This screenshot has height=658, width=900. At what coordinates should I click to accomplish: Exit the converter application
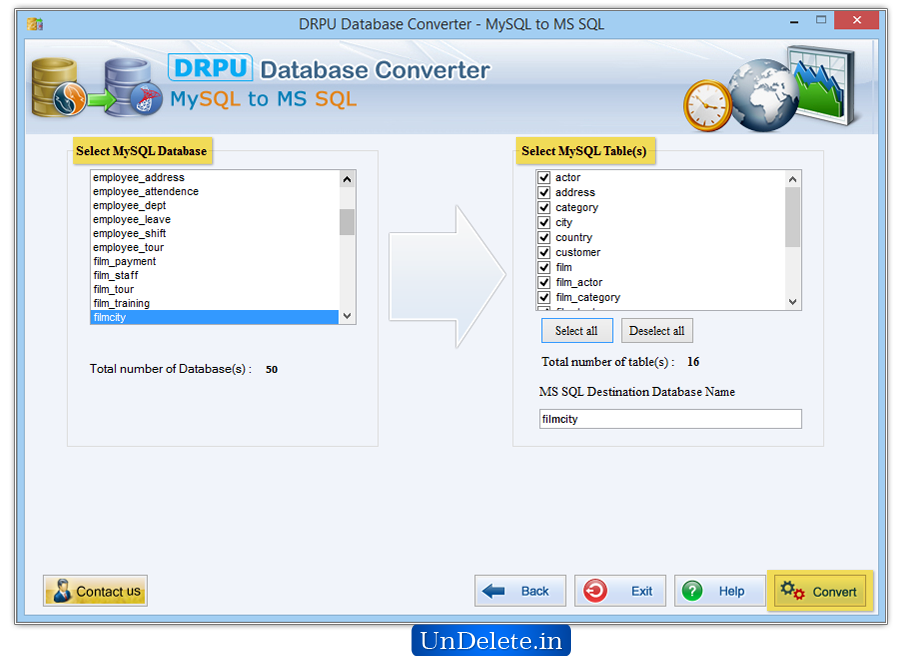pyautogui.click(x=620, y=591)
